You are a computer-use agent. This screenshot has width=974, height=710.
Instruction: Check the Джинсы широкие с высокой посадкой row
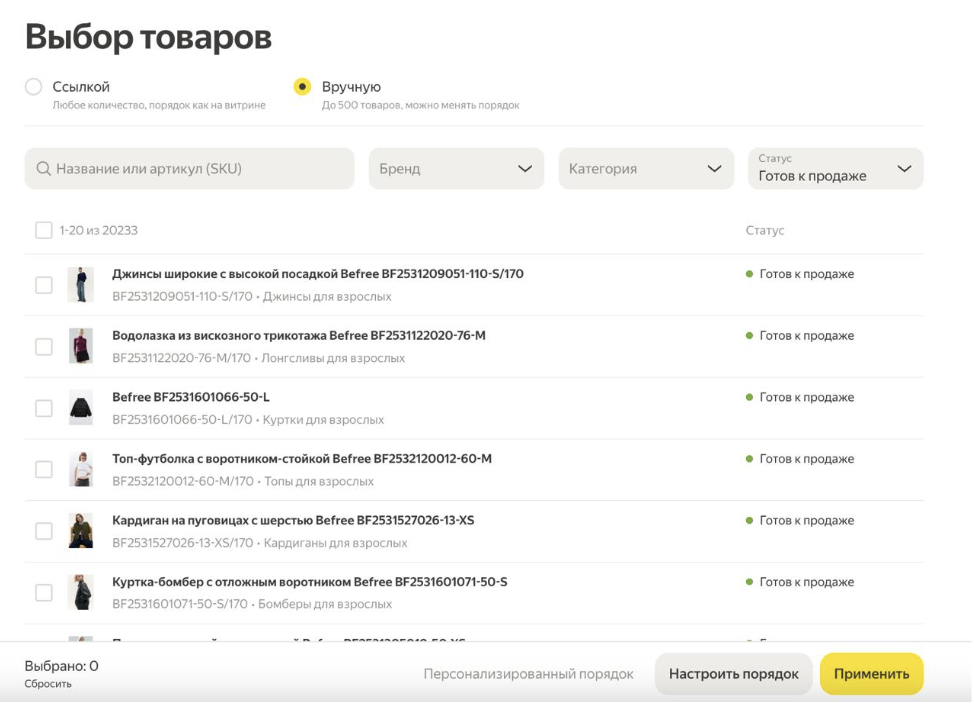(x=43, y=285)
